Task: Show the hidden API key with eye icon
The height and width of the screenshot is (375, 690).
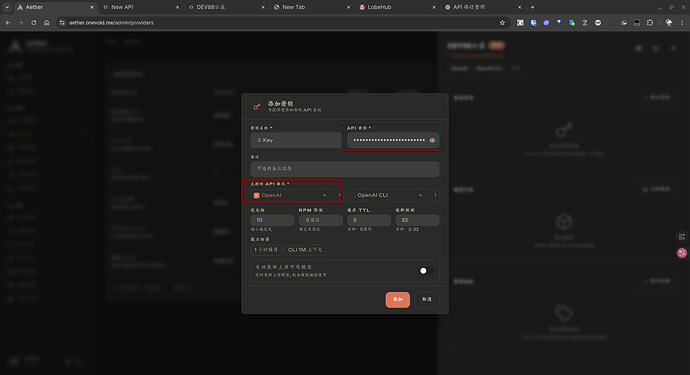Action: pos(432,140)
